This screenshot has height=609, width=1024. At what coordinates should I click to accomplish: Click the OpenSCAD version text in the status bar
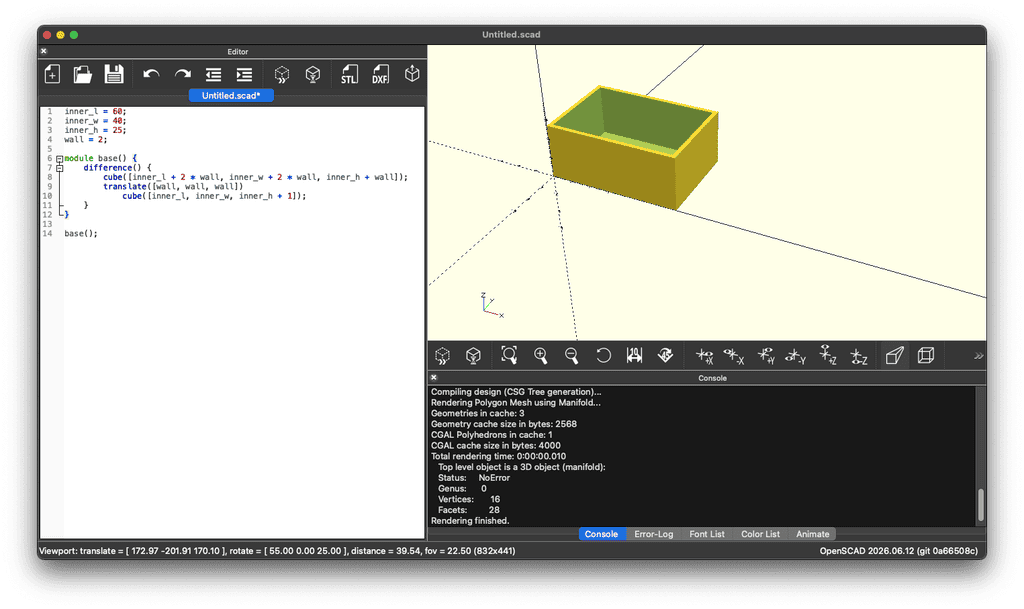pos(899,551)
